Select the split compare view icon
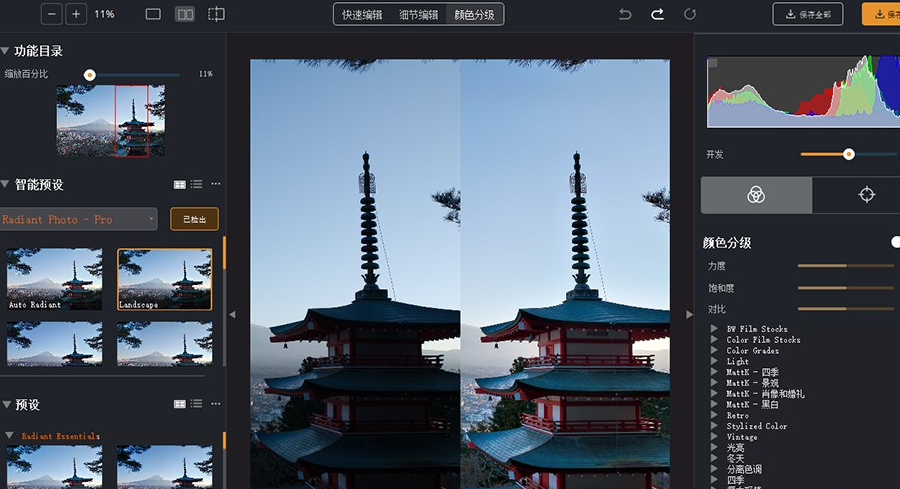 coord(185,14)
